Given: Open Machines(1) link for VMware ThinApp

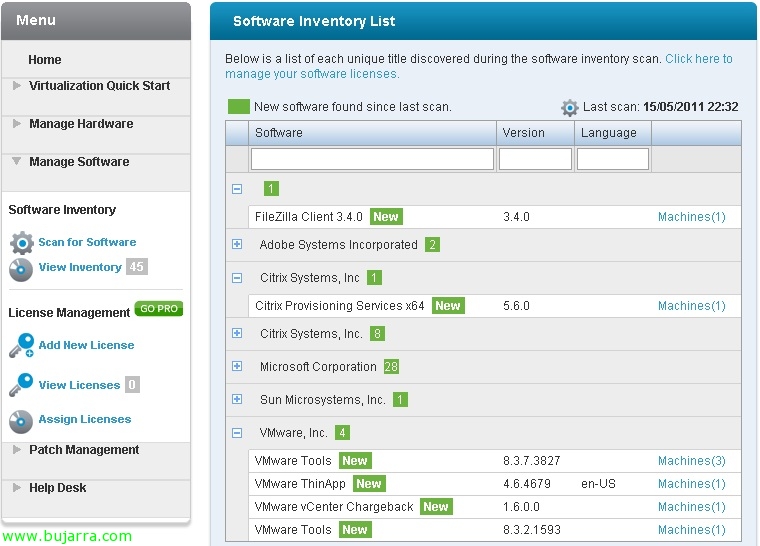Looking at the screenshot, I should [692, 484].
